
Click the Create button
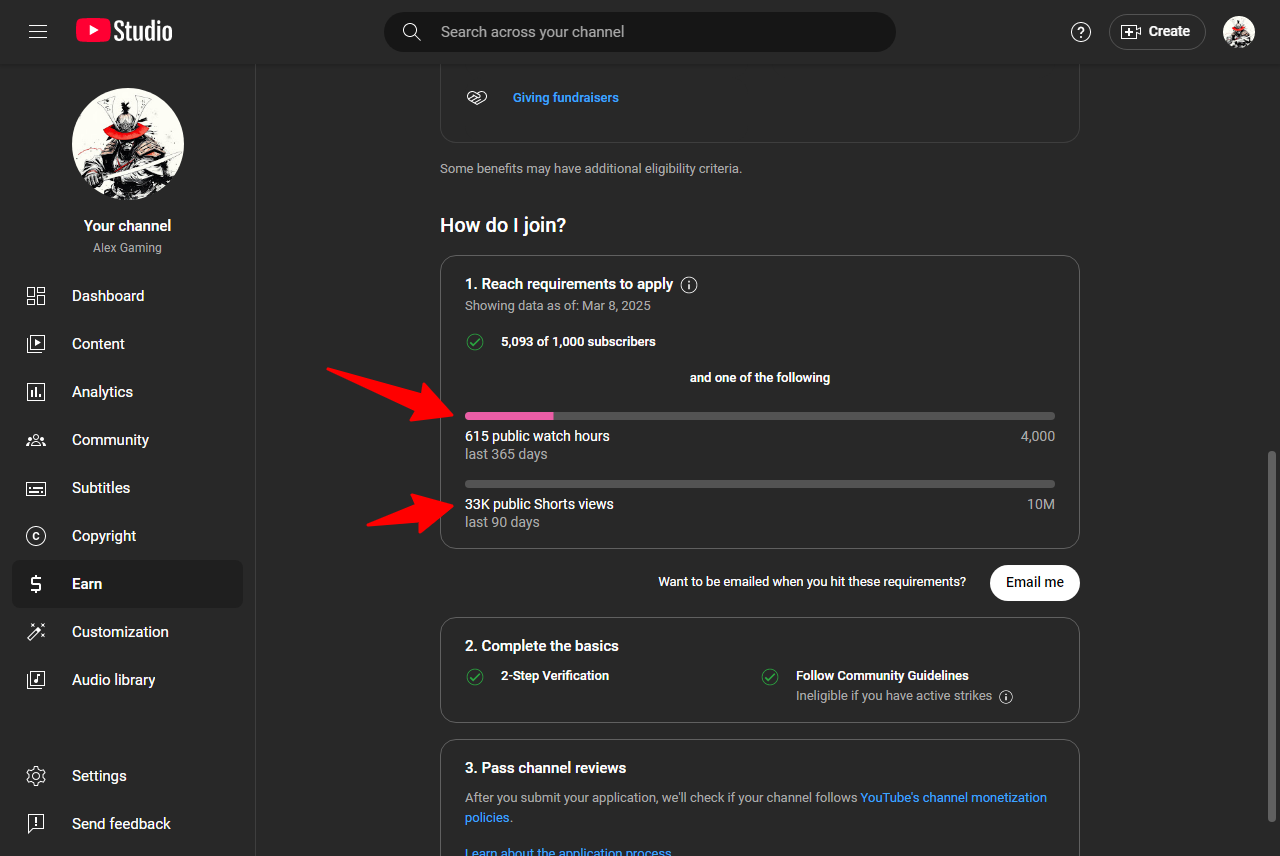[x=1157, y=32]
